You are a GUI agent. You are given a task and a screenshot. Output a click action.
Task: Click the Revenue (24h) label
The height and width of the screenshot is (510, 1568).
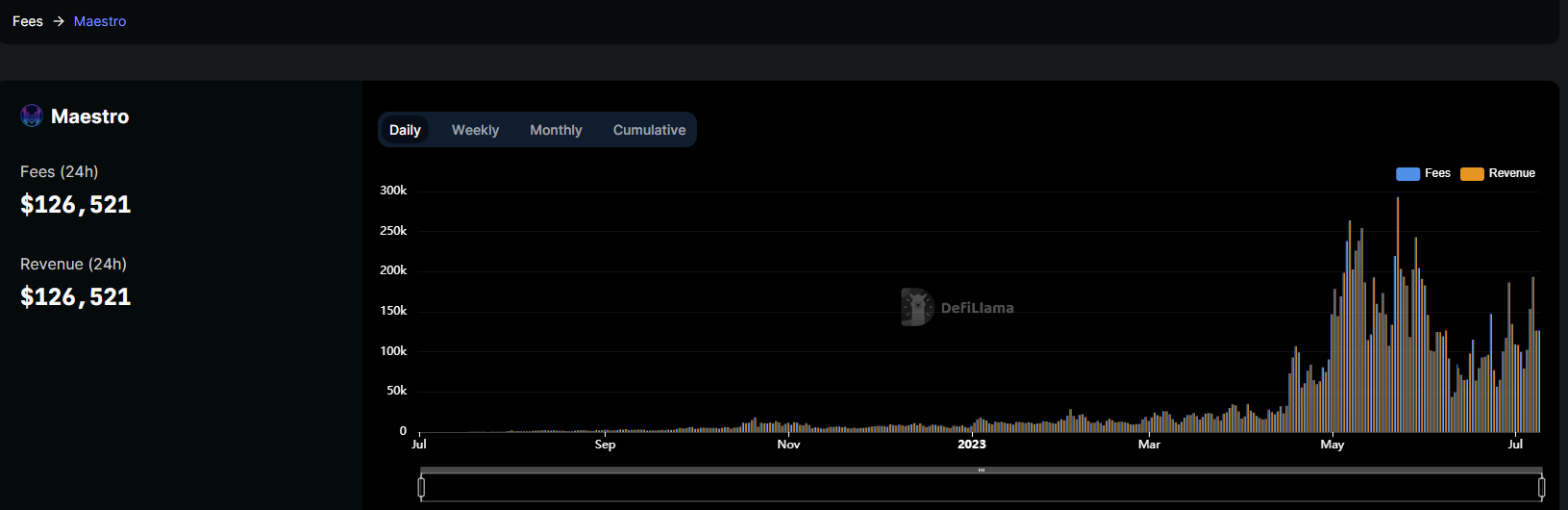click(73, 264)
